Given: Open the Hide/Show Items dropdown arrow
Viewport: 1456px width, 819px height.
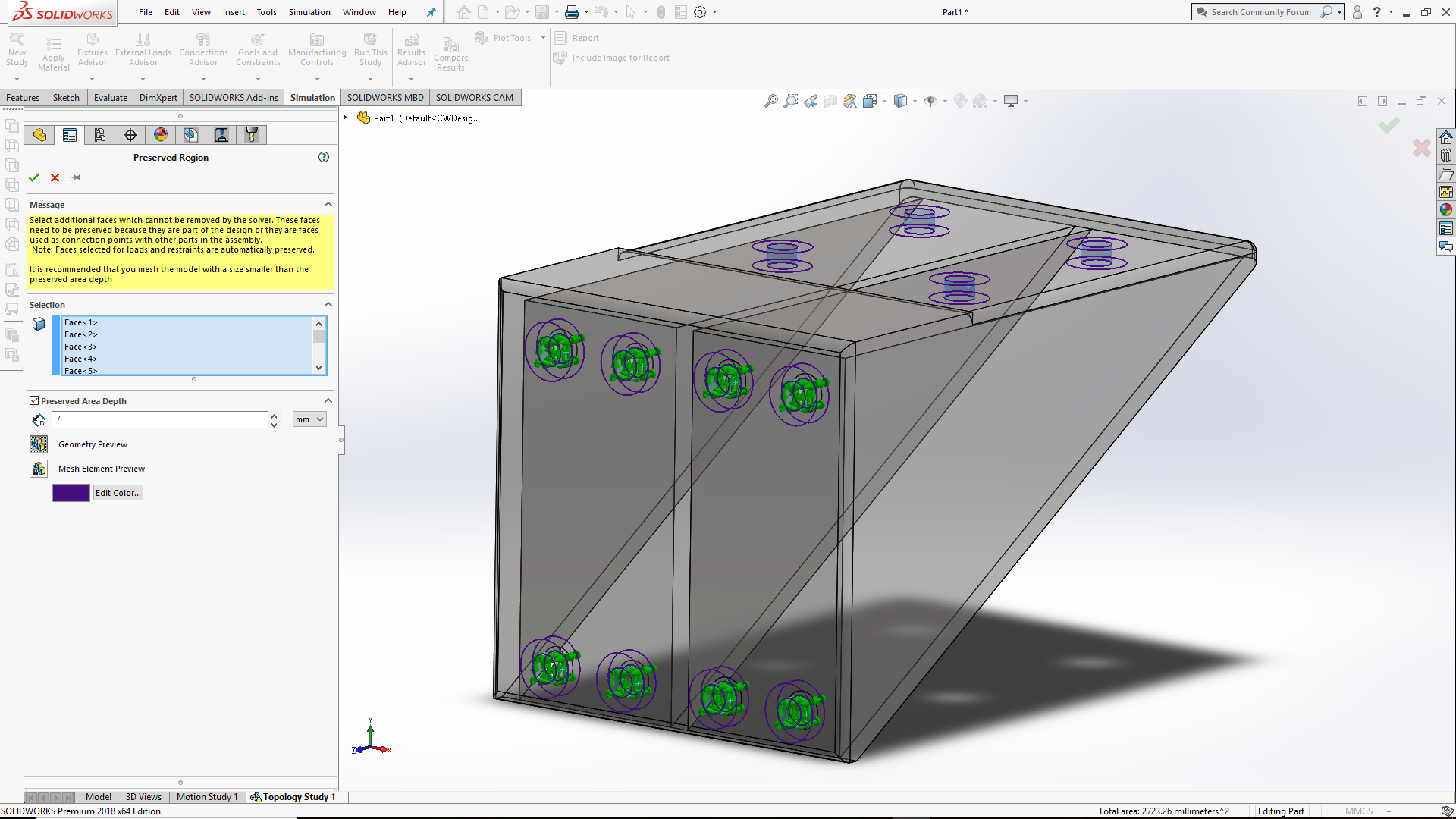Looking at the screenshot, I should pyautogui.click(x=945, y=101).
